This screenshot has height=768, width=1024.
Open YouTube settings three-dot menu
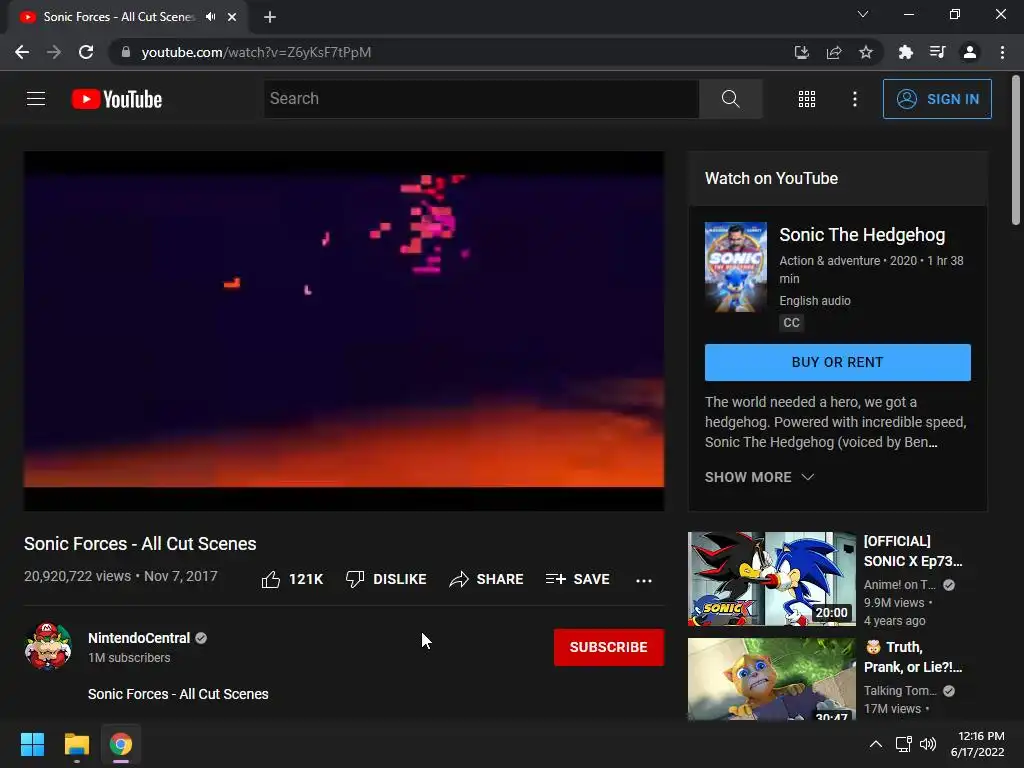tap(854, 99)
